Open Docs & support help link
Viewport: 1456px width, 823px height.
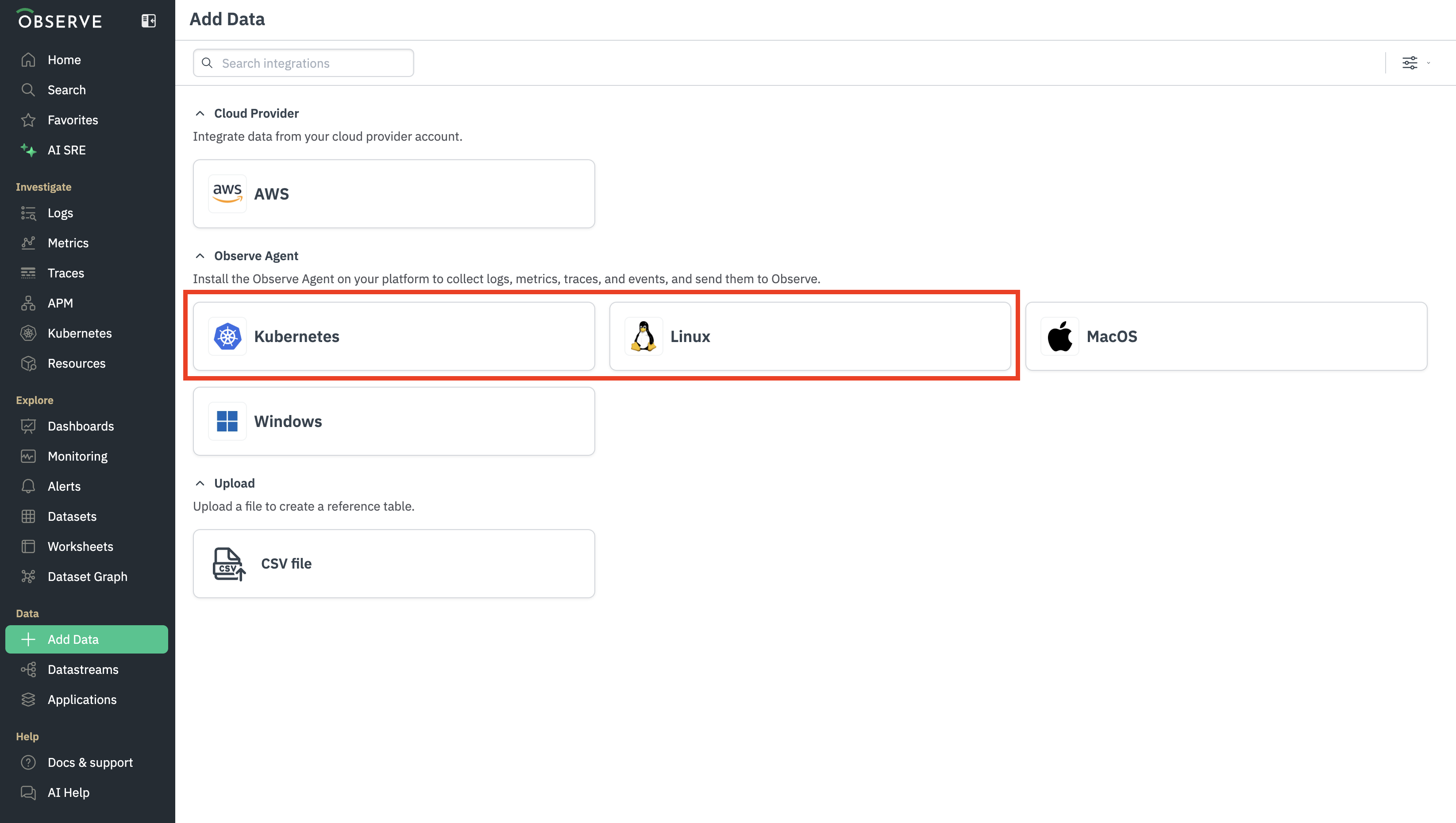click(90, 762)
